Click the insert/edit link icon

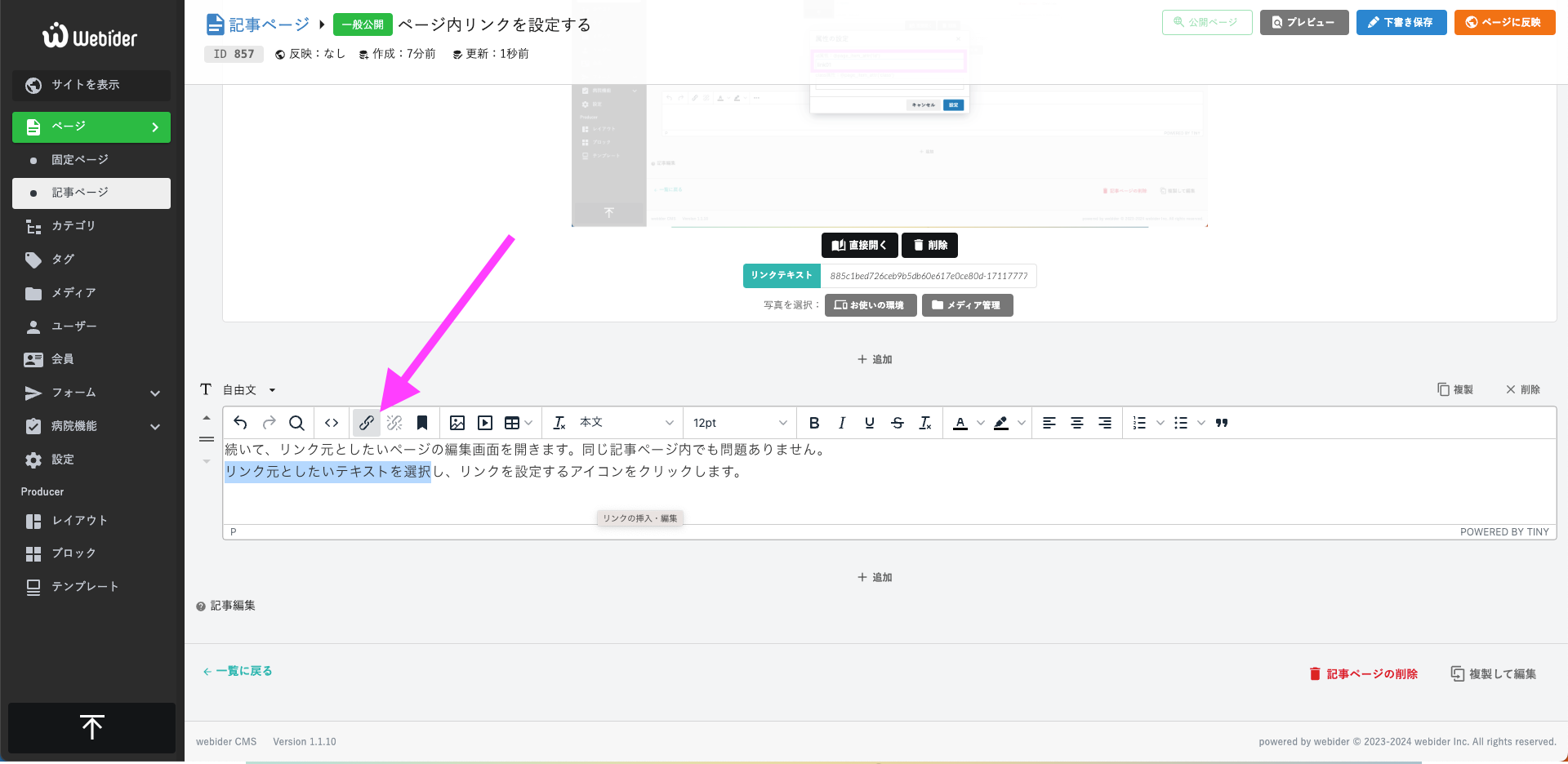click(367, 423)
